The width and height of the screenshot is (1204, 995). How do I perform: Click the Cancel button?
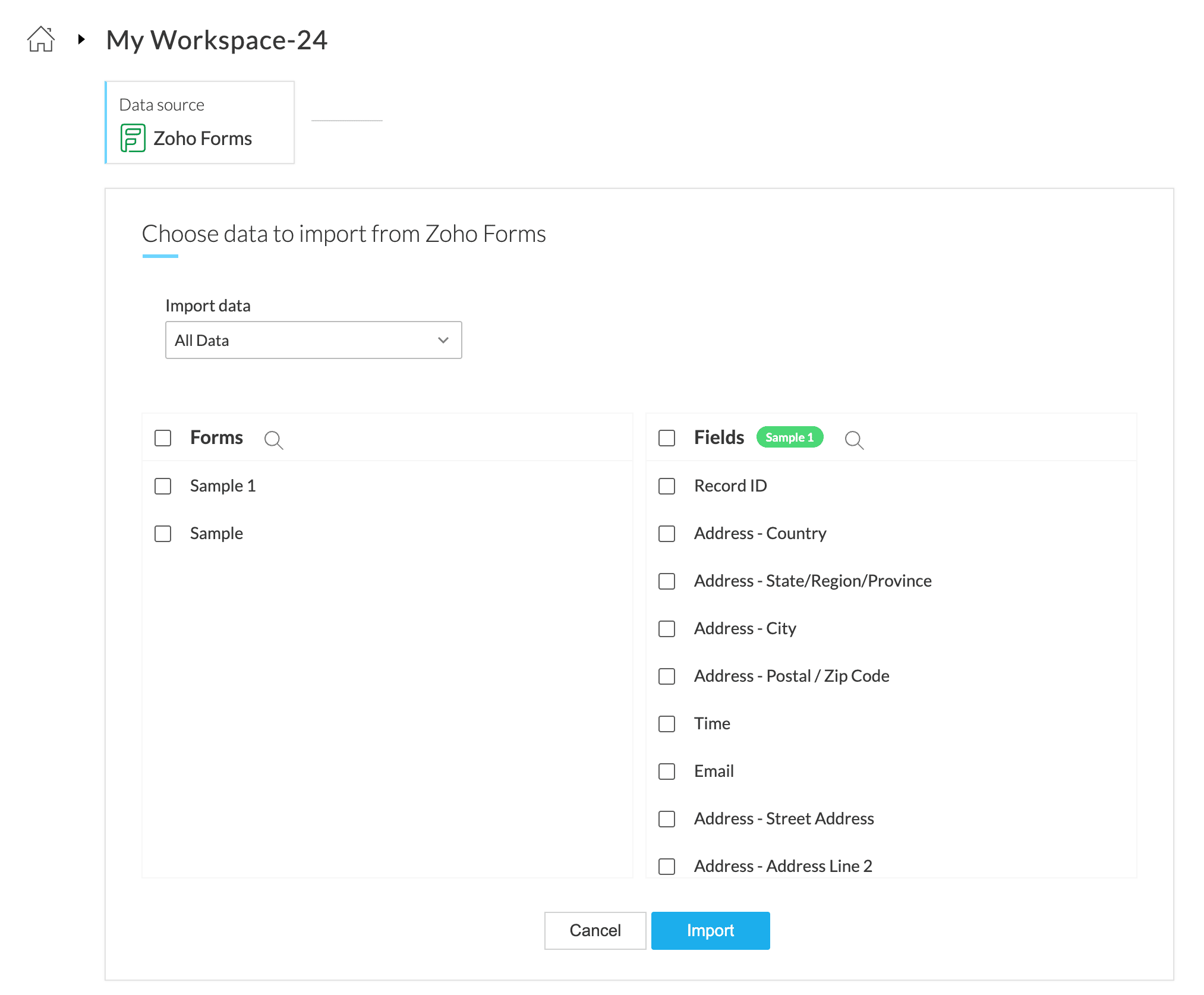point(595,931)
